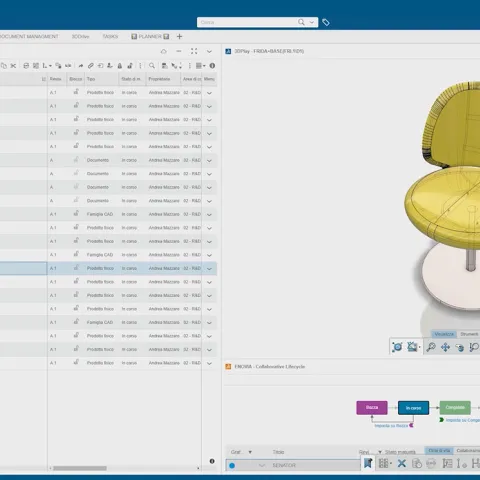
Task: Click the horizontal scrollbar thumb below table
Action: tap(80, 468)
